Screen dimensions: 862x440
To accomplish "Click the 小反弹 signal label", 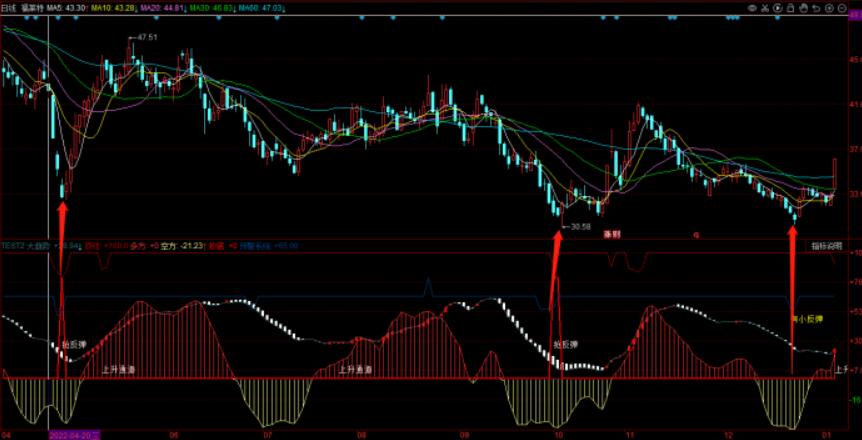I will [x=810, y=319].
